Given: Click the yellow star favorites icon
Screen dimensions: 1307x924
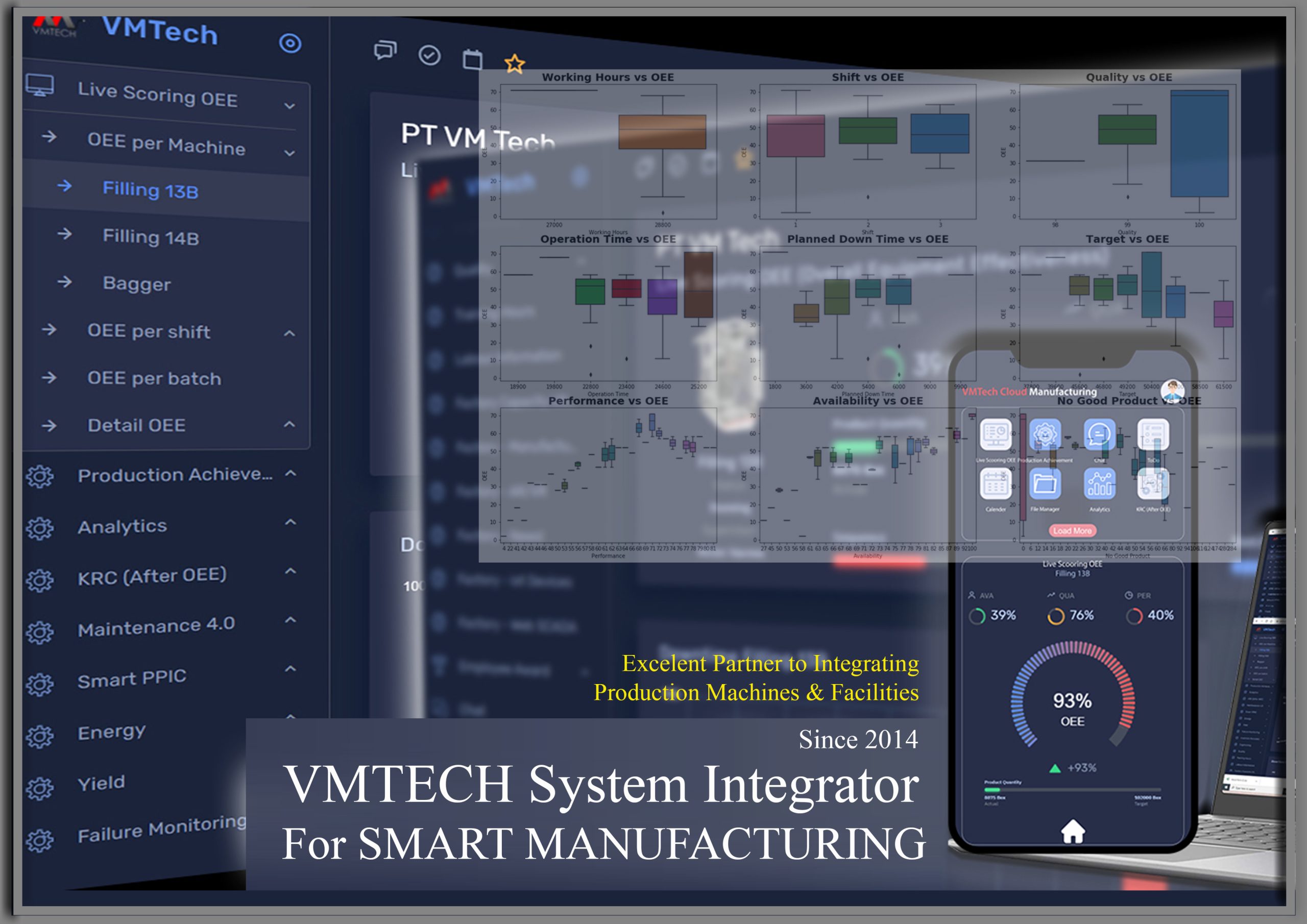Looking at the screenshot, I should (x=515, y=64).
